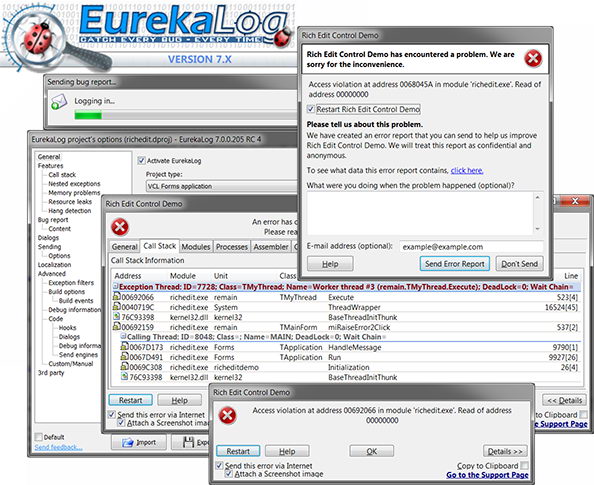Viewport: 594px width, 485px height.
Task: Toggle the Default checkbox in the options window
Action: 38,437
